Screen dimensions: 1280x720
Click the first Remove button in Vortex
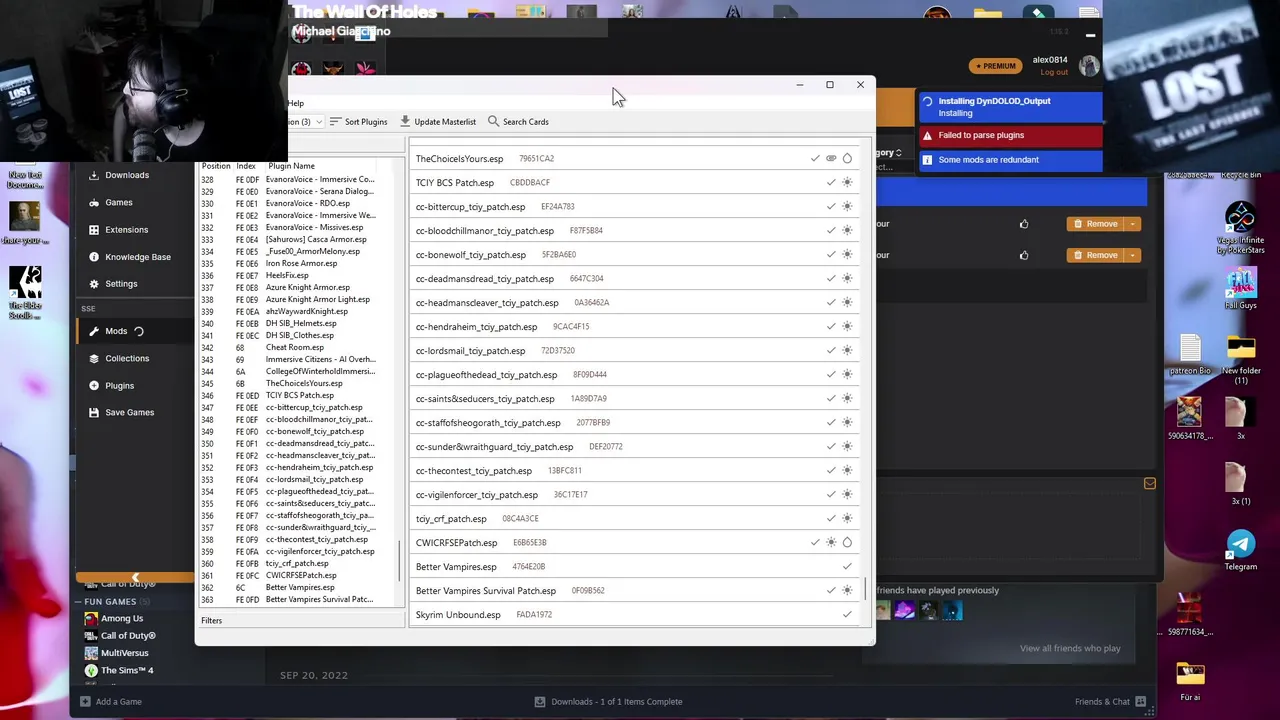pyautogui.click(x=1095, y=224)
